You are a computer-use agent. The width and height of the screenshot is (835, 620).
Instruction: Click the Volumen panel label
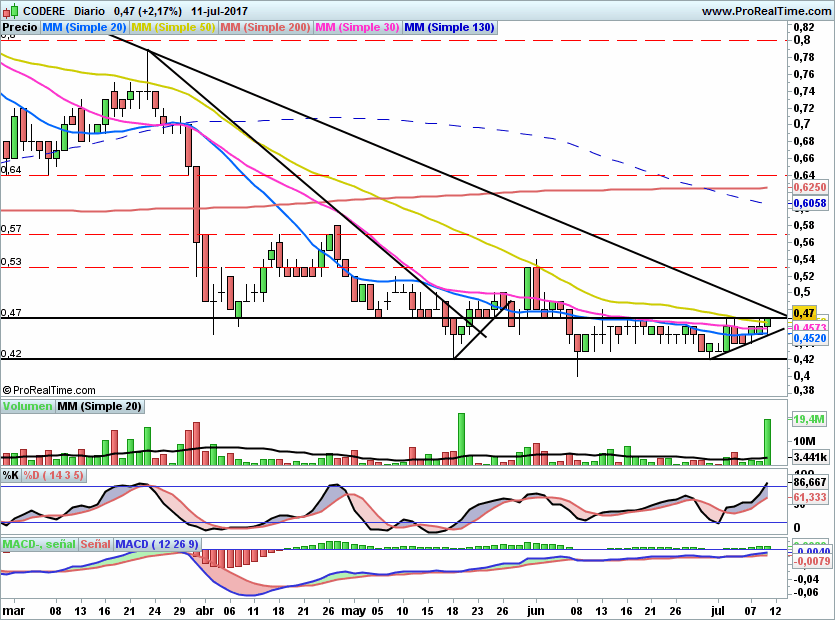coord(28,406)
